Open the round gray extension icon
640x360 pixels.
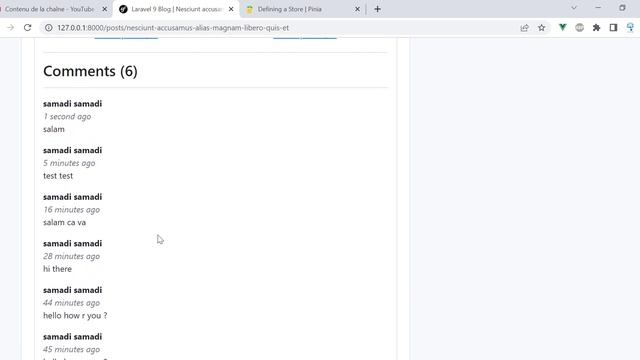(580, 27)
